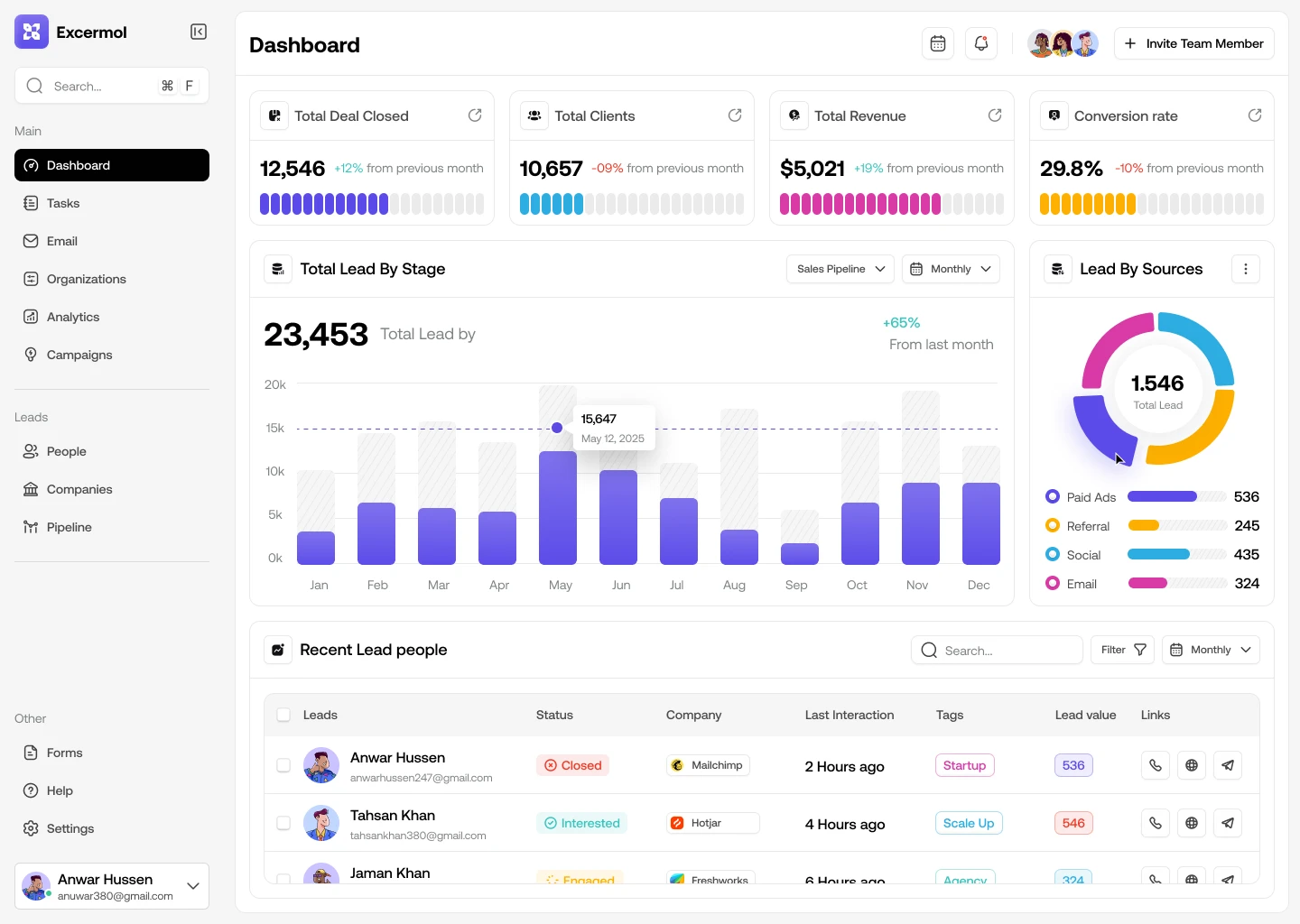Call Anwar Hussen via phone icon

(1156, 765)
